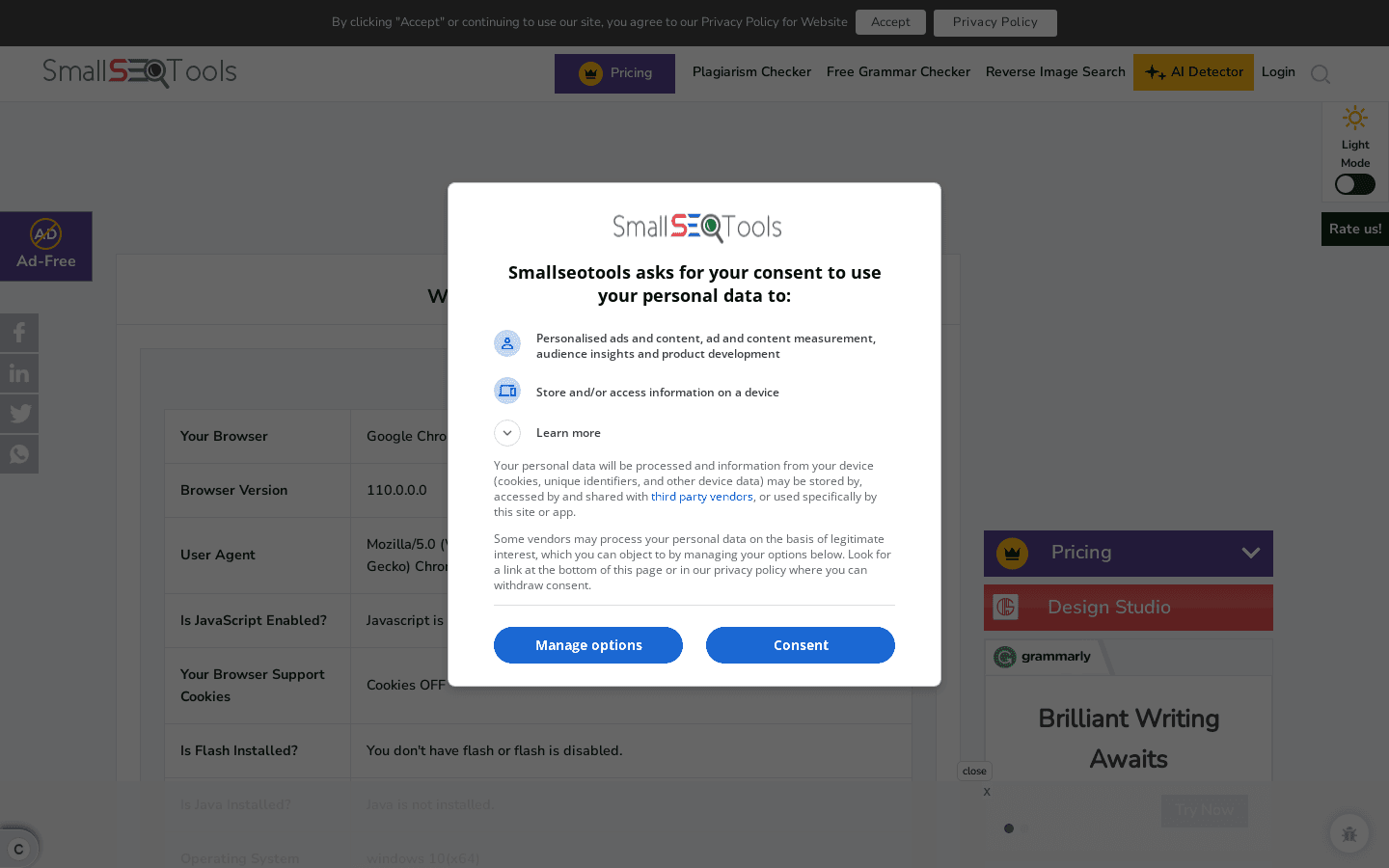
Task: Click the Ad-Free badge icon
Action: coord(45,233)
